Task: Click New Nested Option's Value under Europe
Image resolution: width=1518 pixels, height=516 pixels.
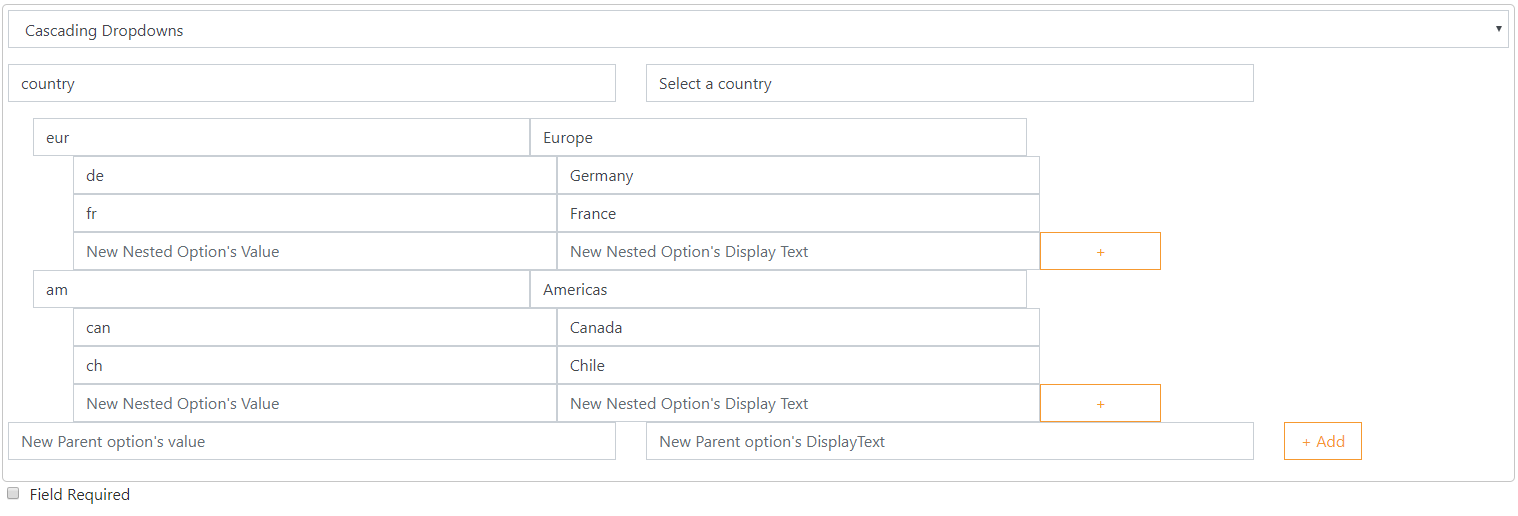Action: point(315,251)
